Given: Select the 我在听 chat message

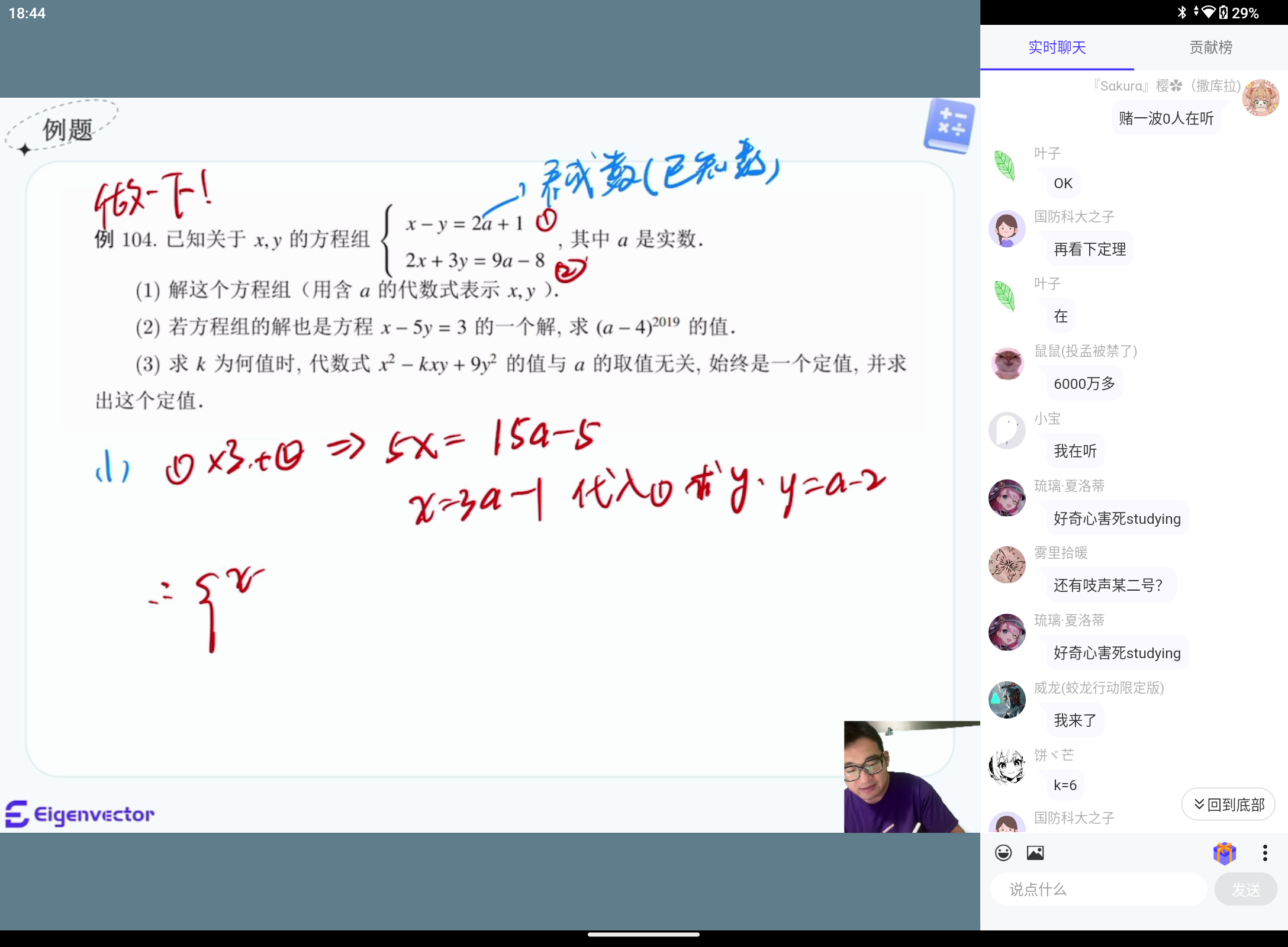Looking at the screenshot, I should click(x=1075, y=451).
